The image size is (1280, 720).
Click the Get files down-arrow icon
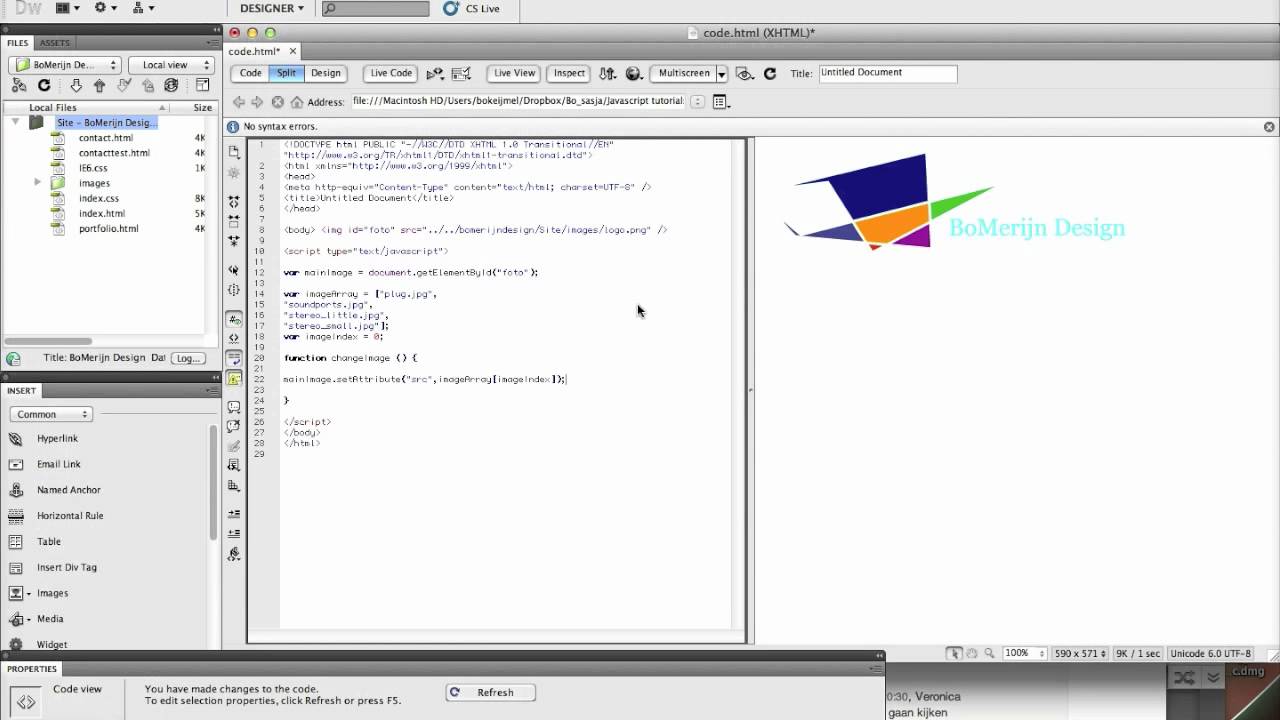(76, 86)
